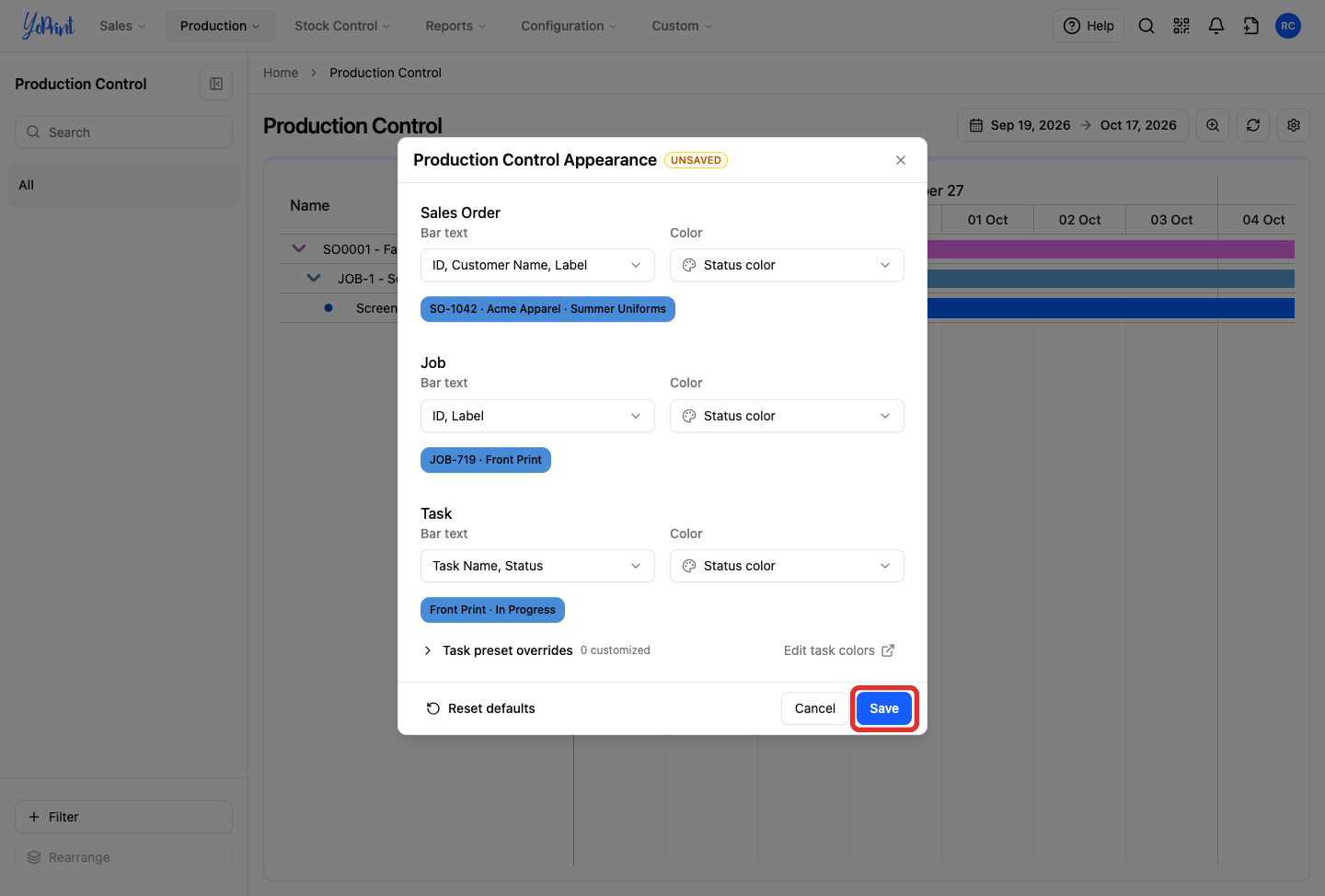Open the Configuration menu
The width and height of the screenshot is (1325, 896).
coord(569,26)
